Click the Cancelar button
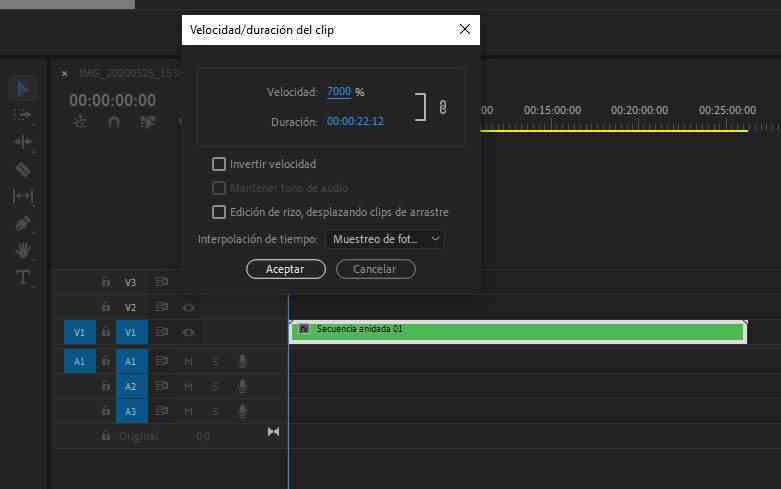The height and width of the screenshot is (489, 781). point(376,269)
